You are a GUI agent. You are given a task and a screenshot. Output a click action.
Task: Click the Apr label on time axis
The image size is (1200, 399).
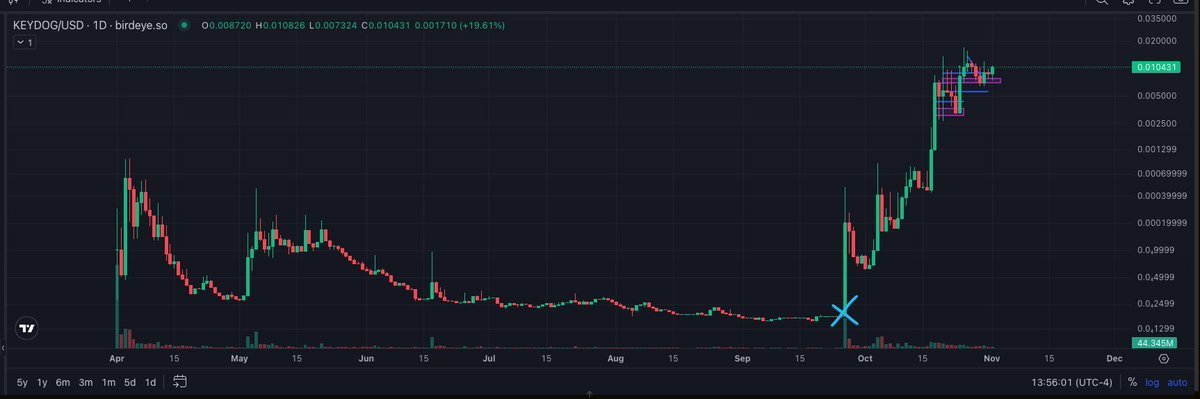pyautogui.click(x=117, y=357)
